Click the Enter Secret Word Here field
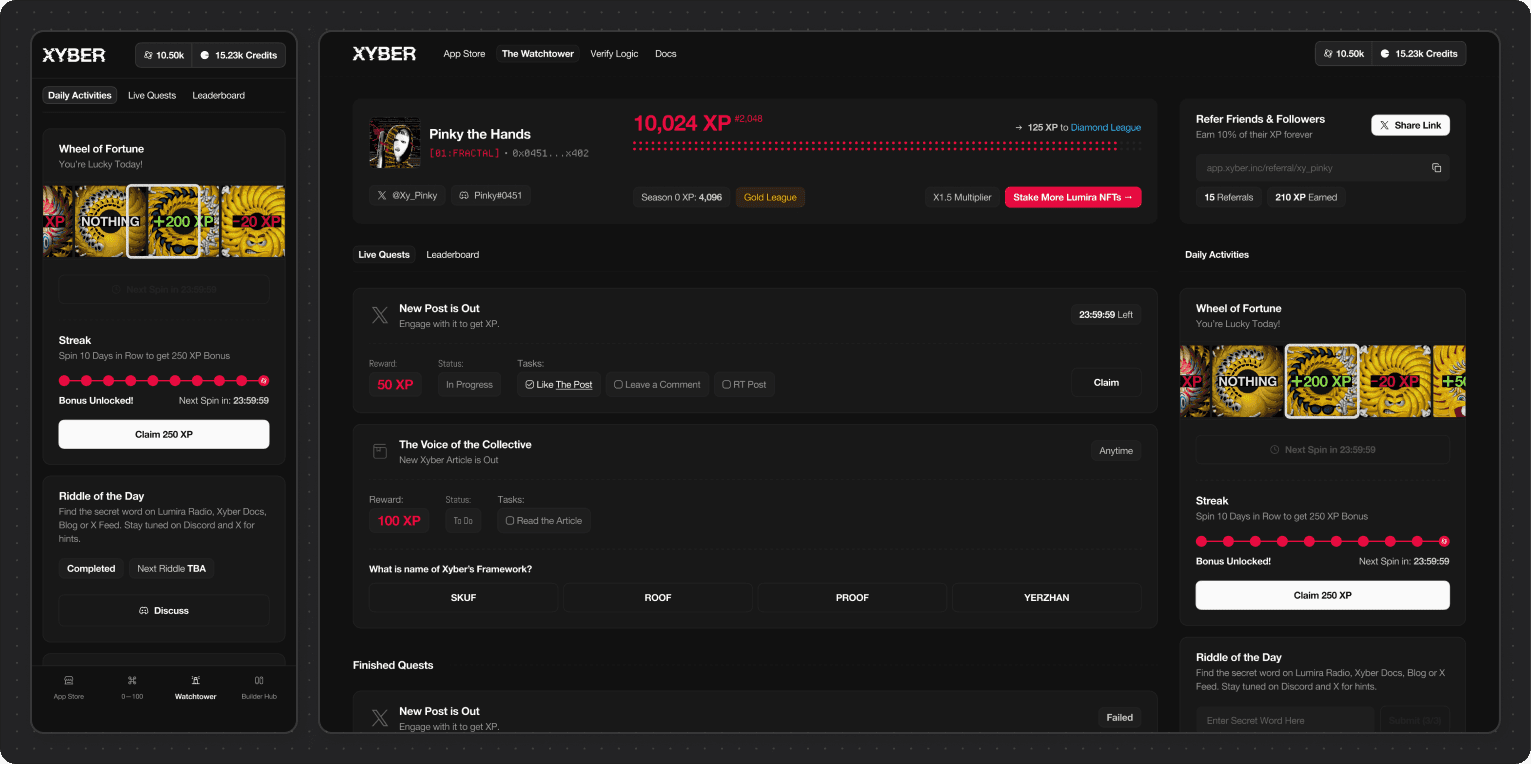The image size is (1531, 764). point(1285,720)
